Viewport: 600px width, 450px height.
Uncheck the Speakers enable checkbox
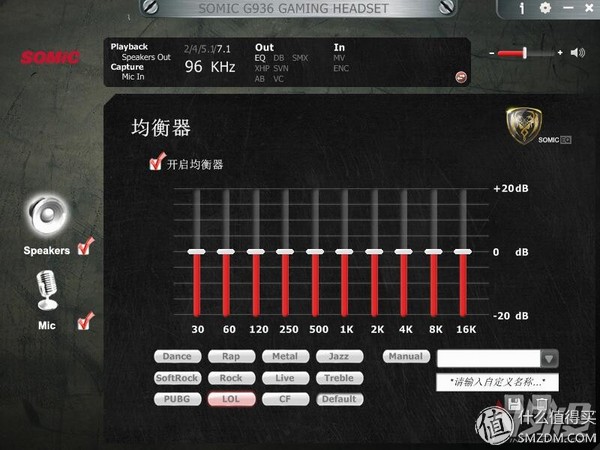click(x=86, y=246)
